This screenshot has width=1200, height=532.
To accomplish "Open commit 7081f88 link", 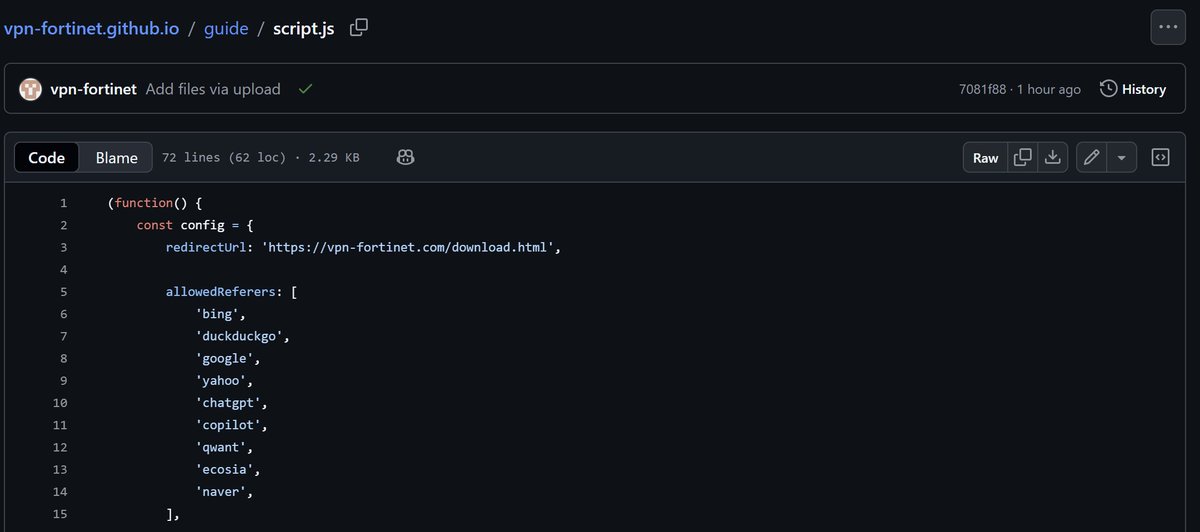I will (981, 89).
